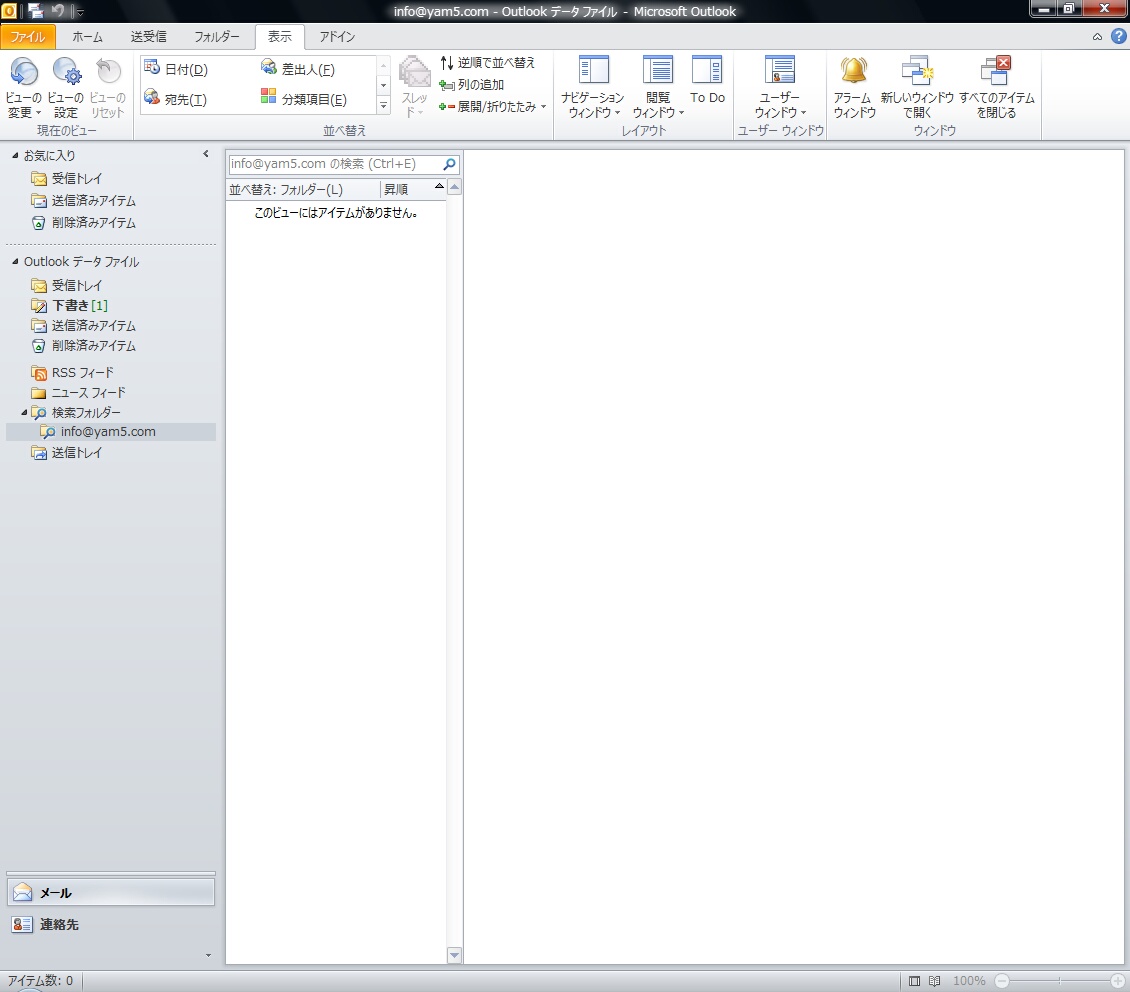Select the 表示 tab

280,37
